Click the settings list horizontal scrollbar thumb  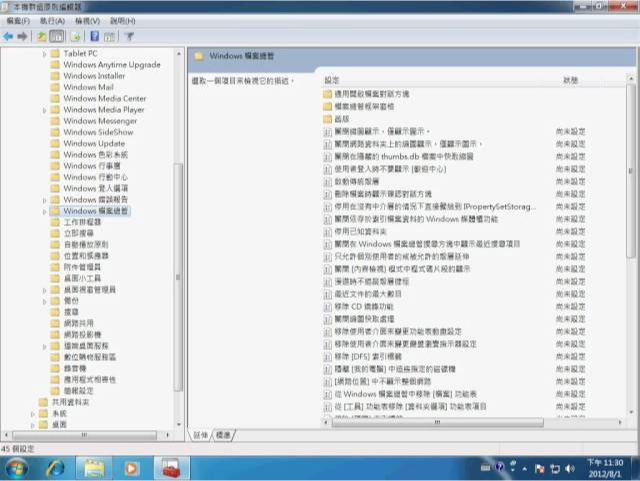[x=438, y=422]
